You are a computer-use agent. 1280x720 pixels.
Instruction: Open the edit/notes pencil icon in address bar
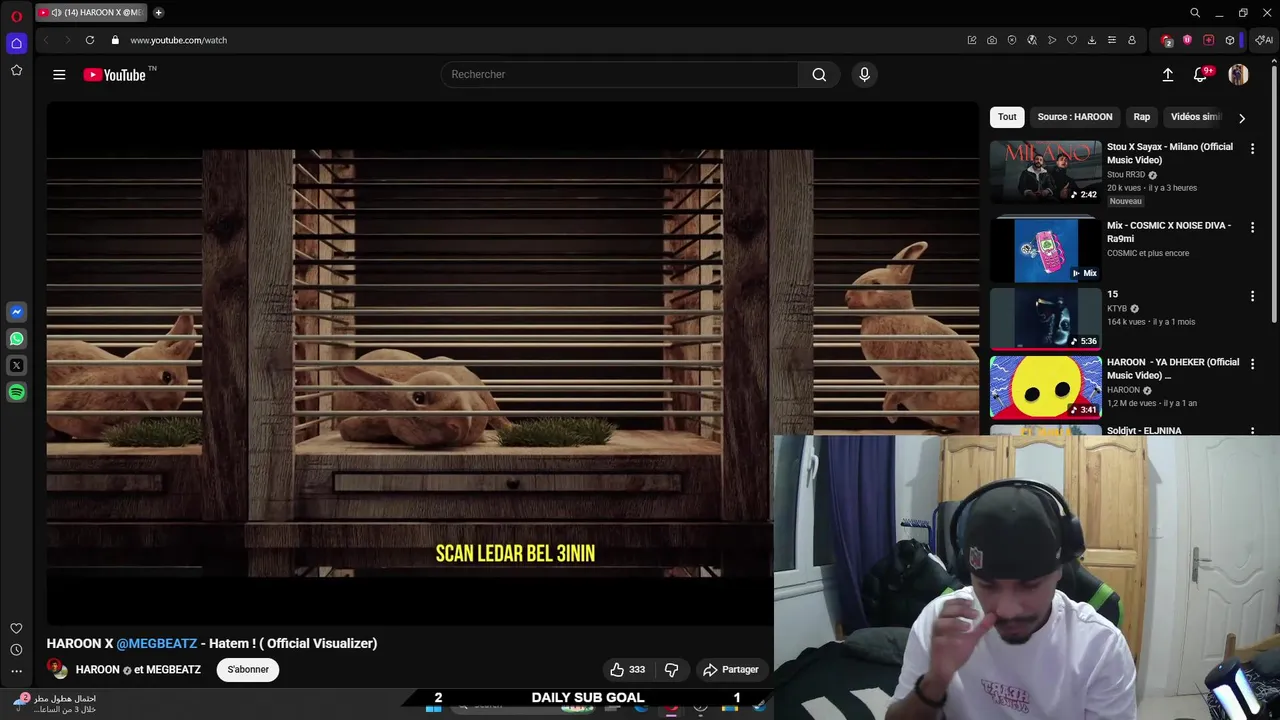tap(972, 40)
